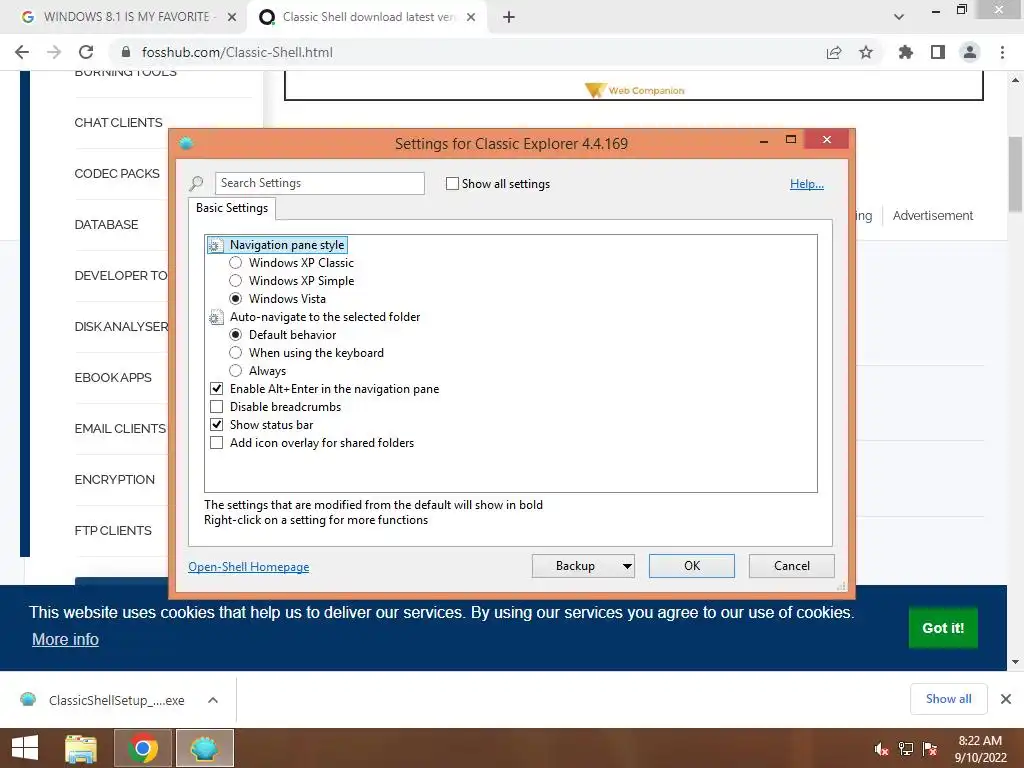The height and width of the screenshot is (768, 1024).
Task: Bookmark this page with the star icon
Action: coord(866,52)
